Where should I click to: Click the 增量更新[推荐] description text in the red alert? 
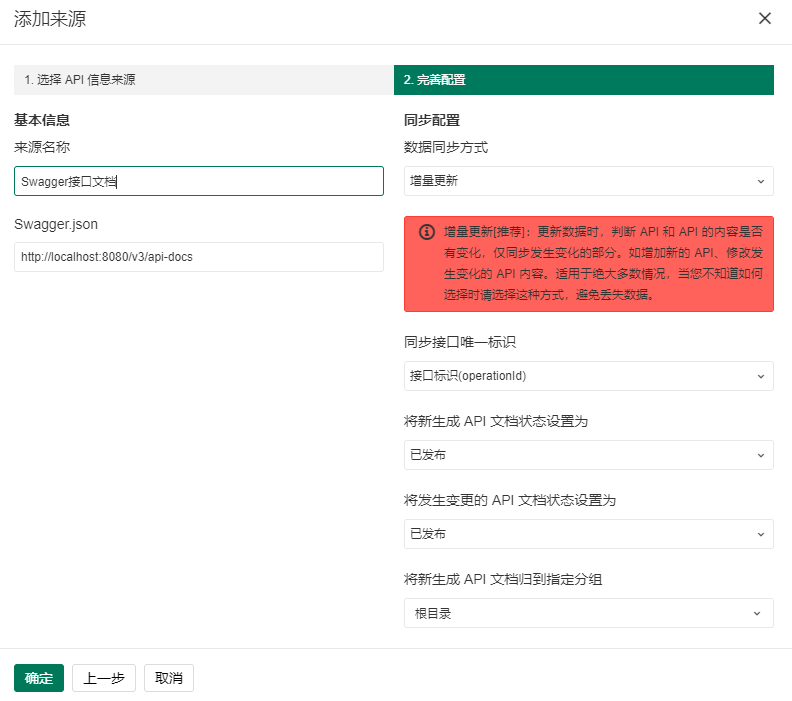(603, 263)
